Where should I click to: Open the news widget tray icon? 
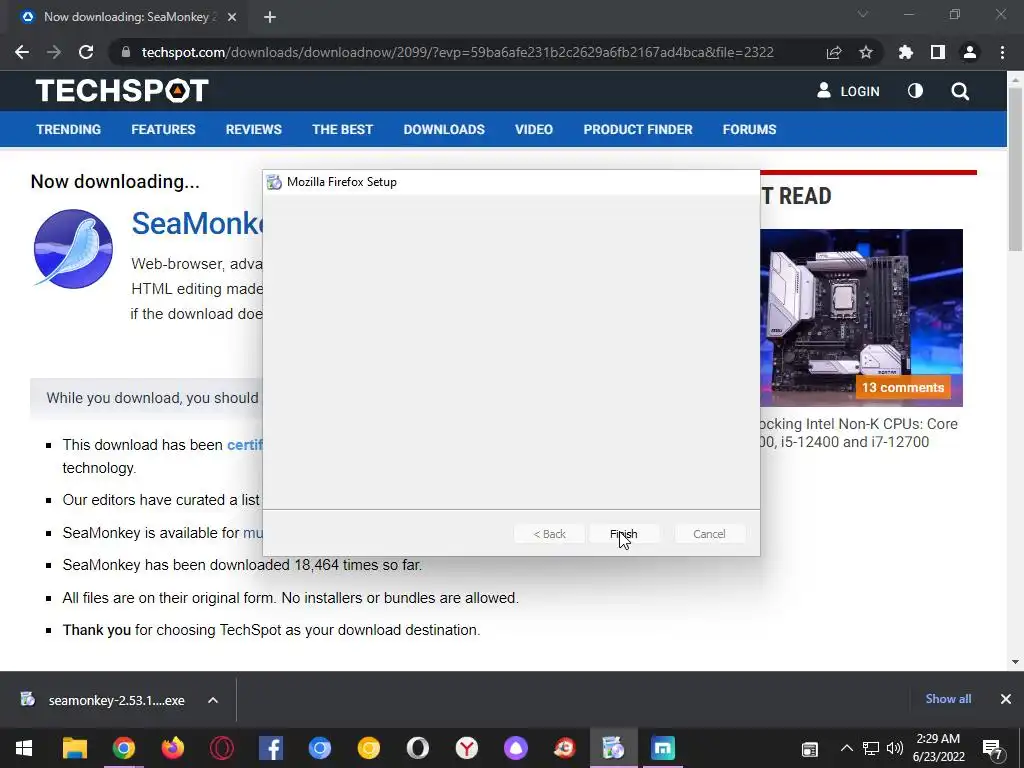810,748
